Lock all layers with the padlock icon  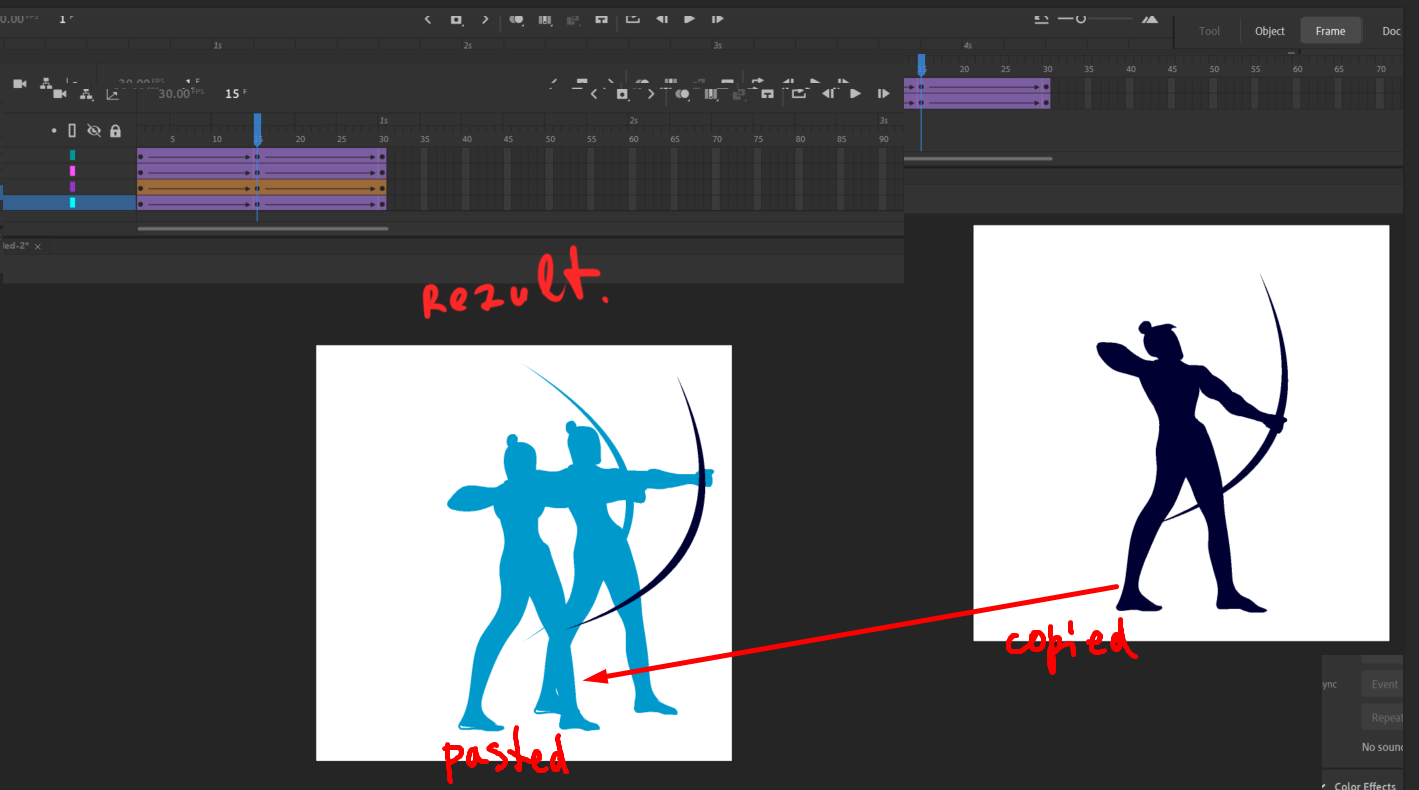(x=115, y=130)
